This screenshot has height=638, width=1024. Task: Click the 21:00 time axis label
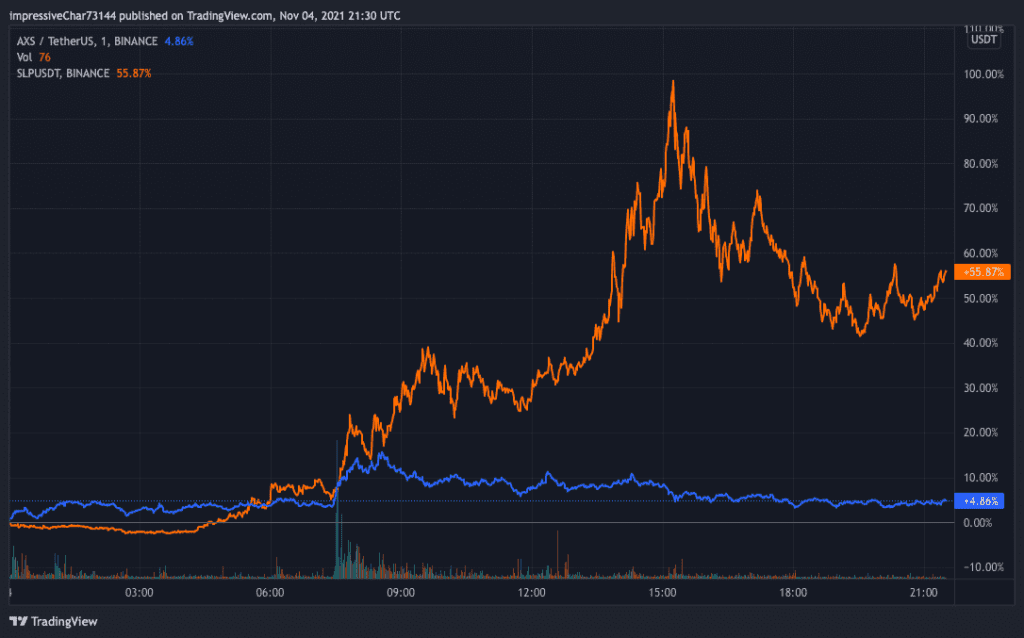923,593
